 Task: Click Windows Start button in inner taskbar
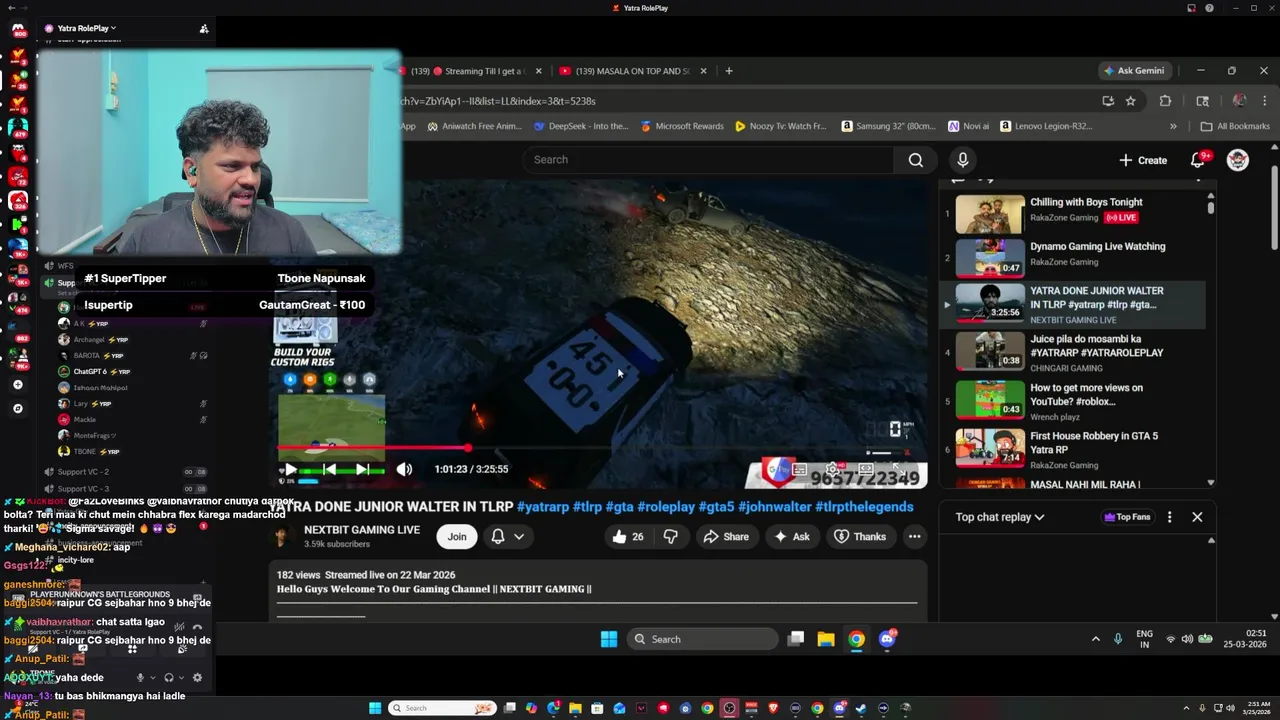pyautogui.click(x=609, y=639)
